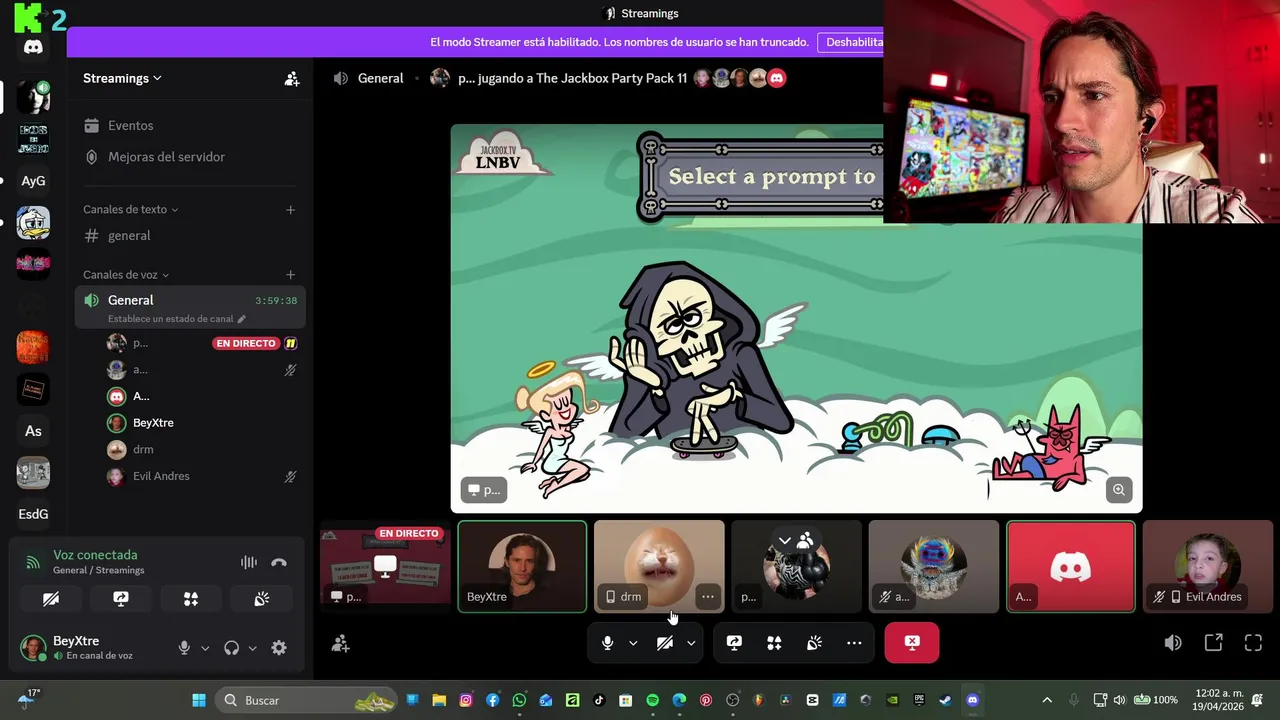Open microphone options arrow in call bar

[633, 643]
